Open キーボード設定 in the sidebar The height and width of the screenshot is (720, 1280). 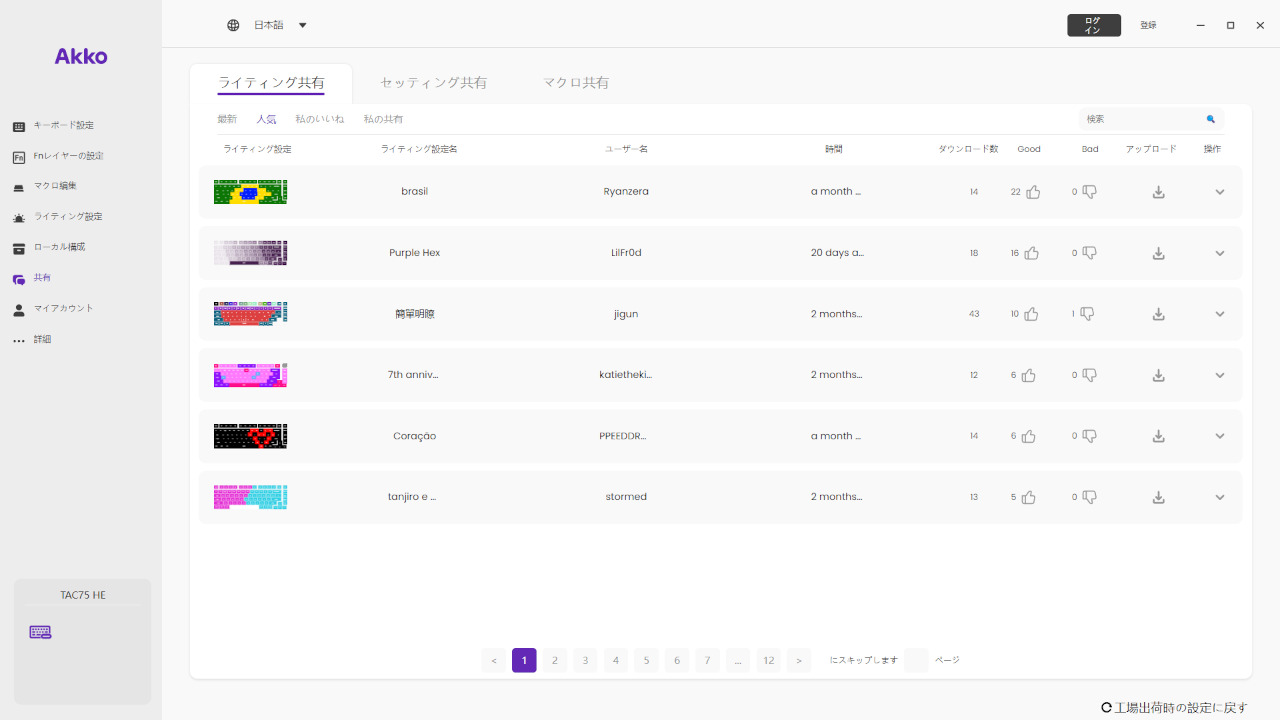click(x=63, y=126)
